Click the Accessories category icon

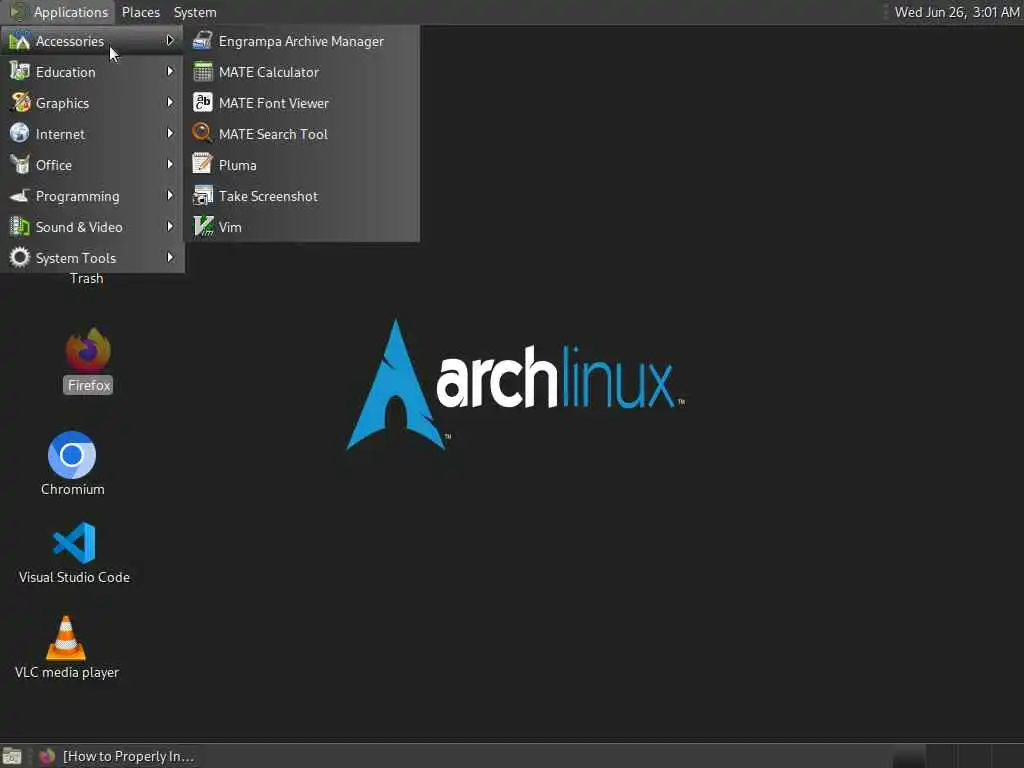[x=20, y=40]
